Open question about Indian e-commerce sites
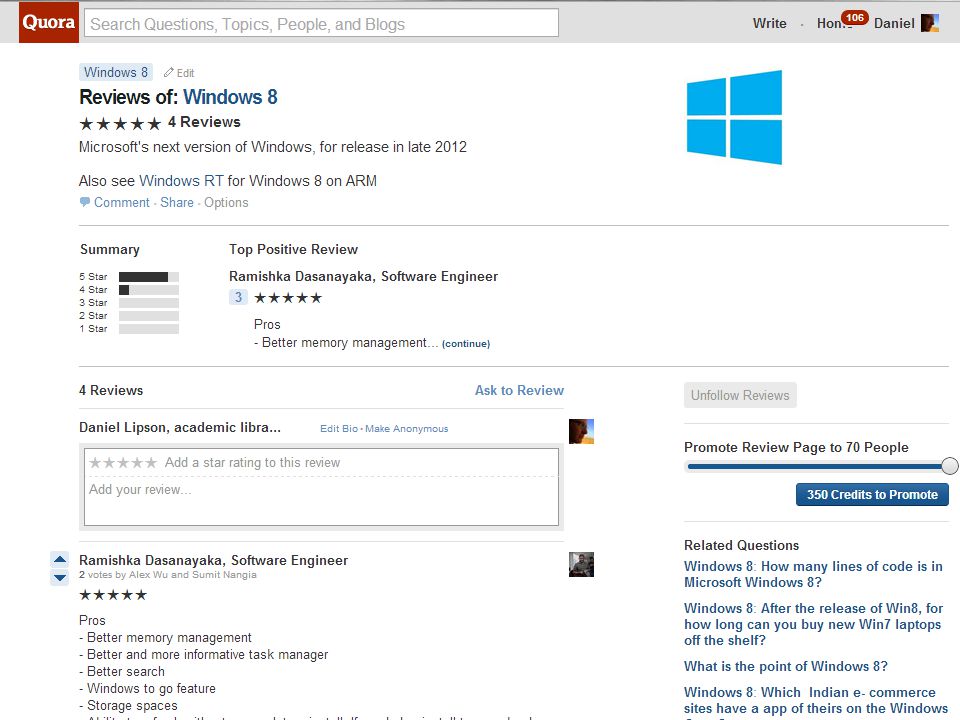960x720 pixels. coord(816,702)
